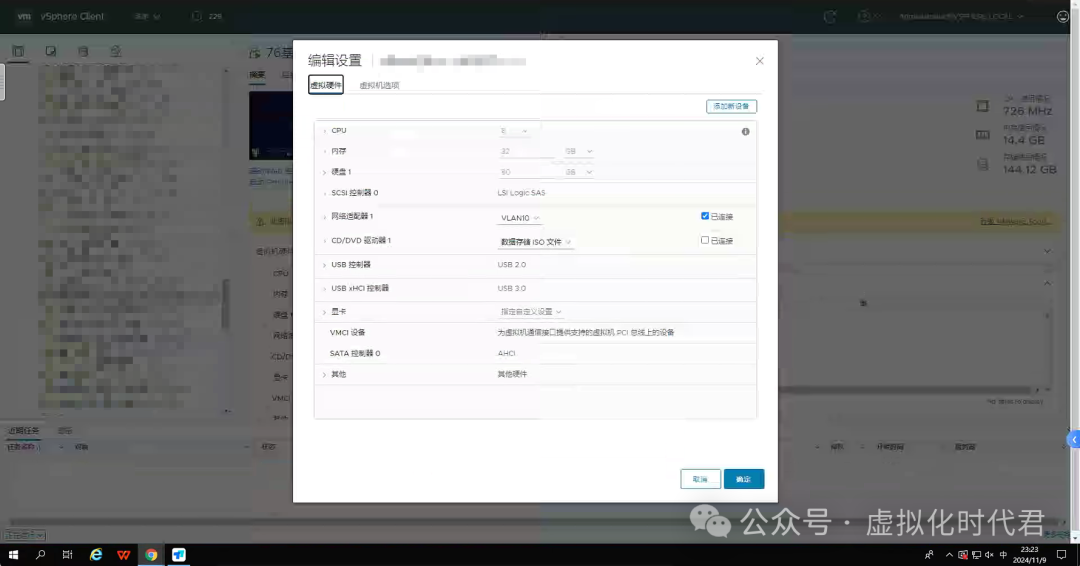This screenshot has height=566, width=1080.
Task: Expand the CD/DVD 驱动器 1 row
Action: pyautogui.click(x=324, y=241)
